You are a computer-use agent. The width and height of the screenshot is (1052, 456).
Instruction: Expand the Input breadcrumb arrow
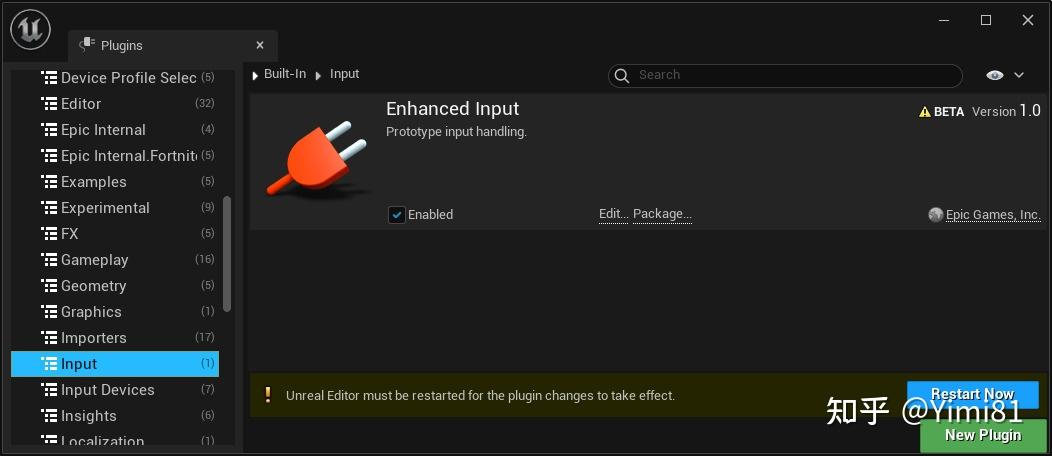318,75
